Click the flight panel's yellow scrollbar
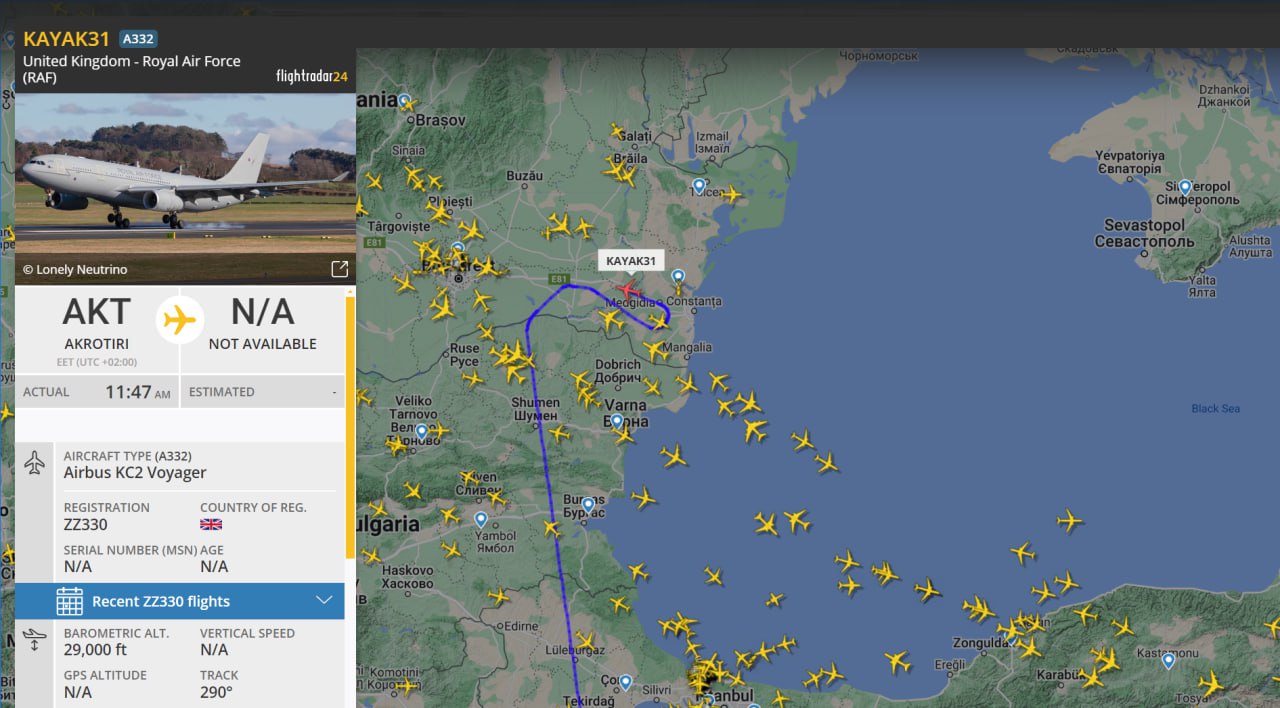 point(350,420)
